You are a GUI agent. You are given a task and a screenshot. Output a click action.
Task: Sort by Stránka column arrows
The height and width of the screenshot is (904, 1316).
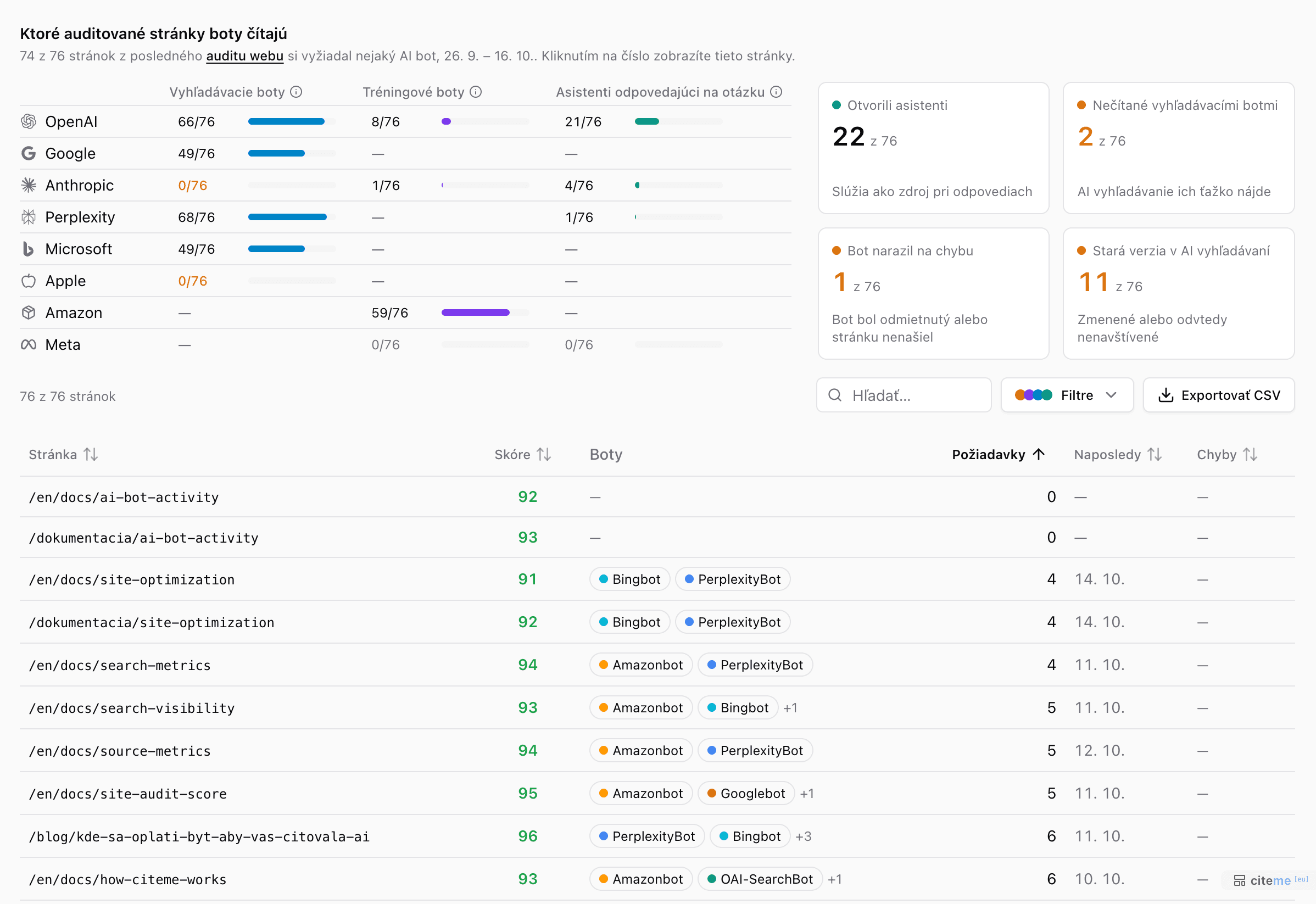click(91, 454)
